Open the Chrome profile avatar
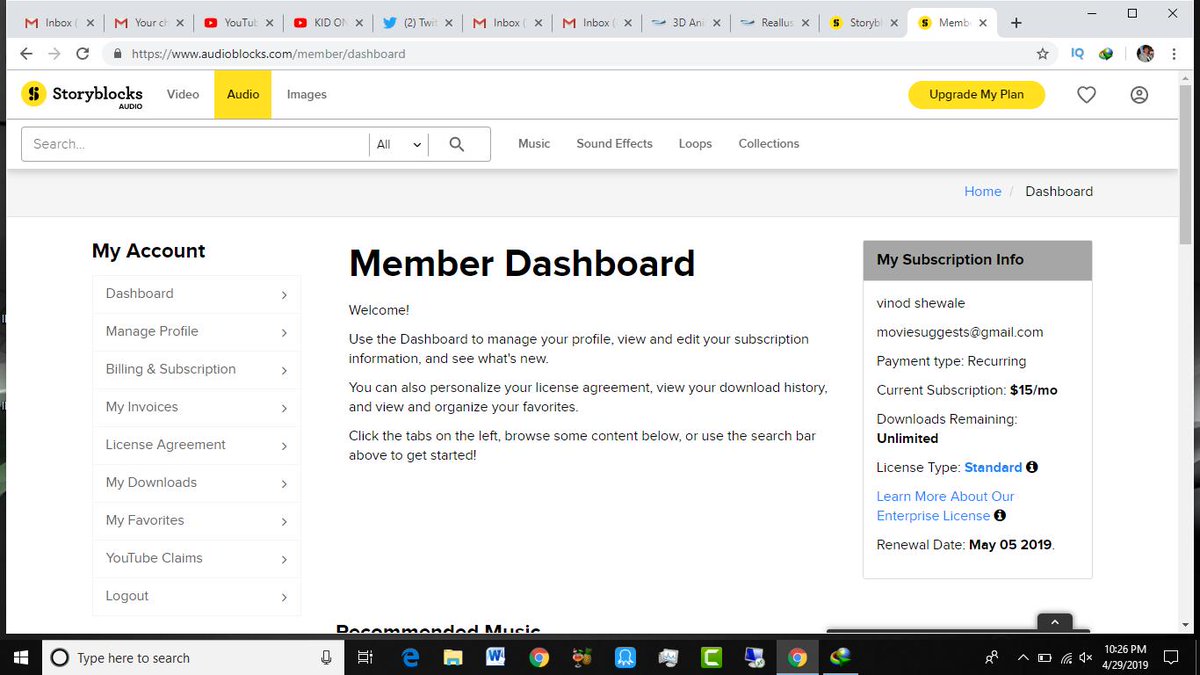This screenshot has height=675, width=1200. (1145, 54)
